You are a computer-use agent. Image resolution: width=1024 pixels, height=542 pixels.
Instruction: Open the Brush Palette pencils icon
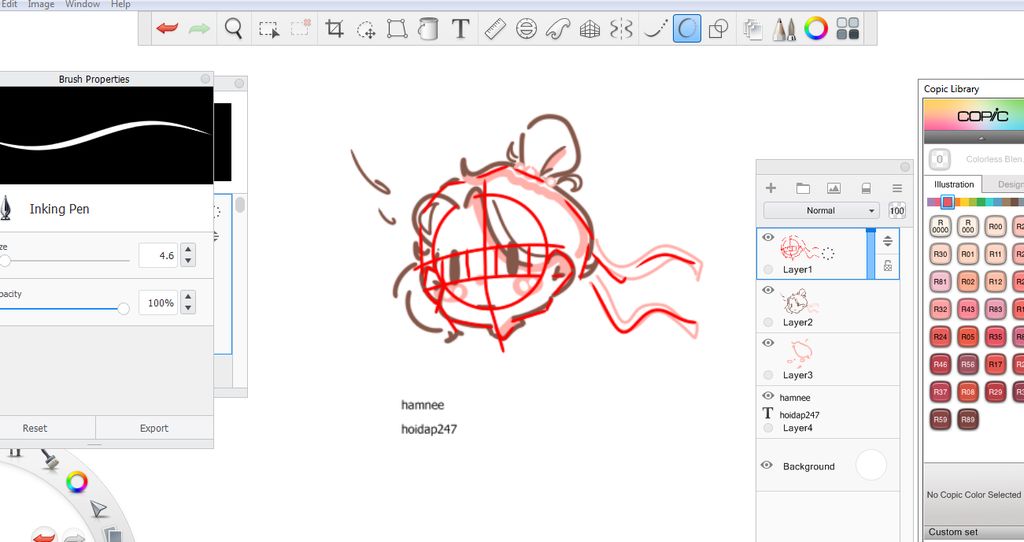point(784,29)
